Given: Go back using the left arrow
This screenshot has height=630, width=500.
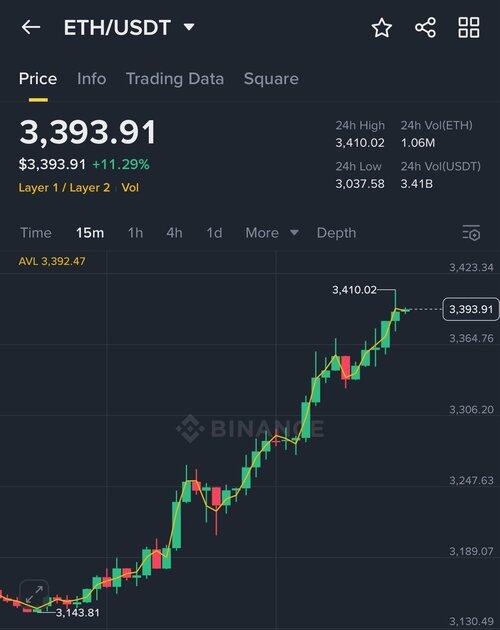Looking at the screenshot, I should (31, 27).
